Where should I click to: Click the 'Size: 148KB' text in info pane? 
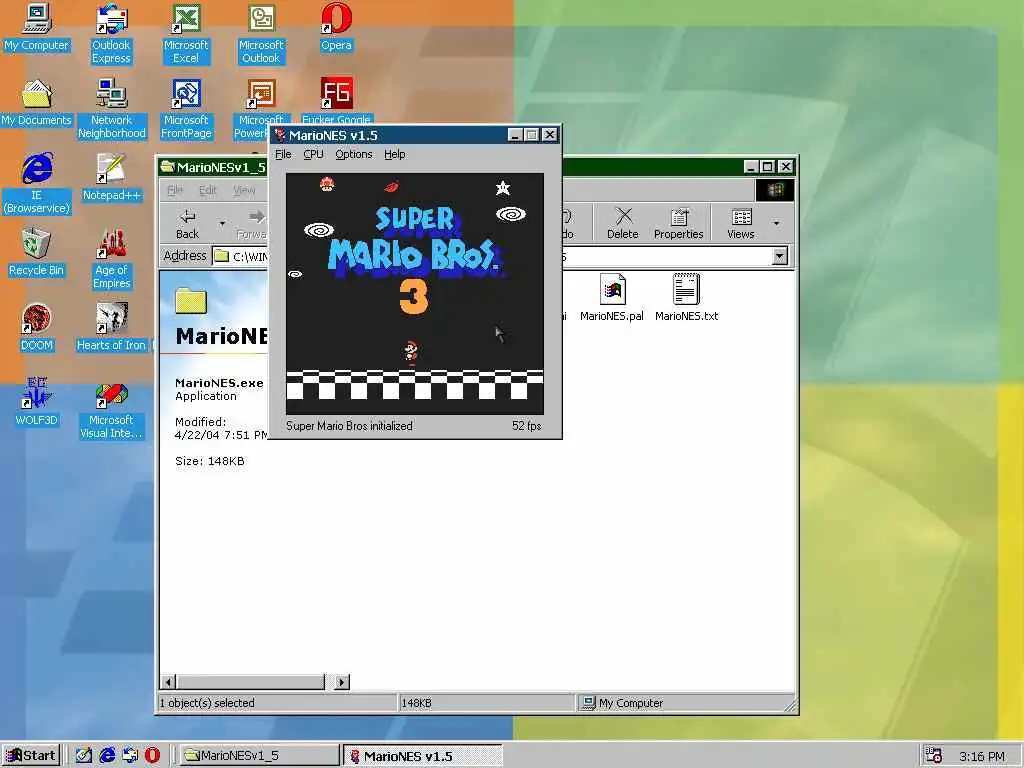(x=210, y=461)
